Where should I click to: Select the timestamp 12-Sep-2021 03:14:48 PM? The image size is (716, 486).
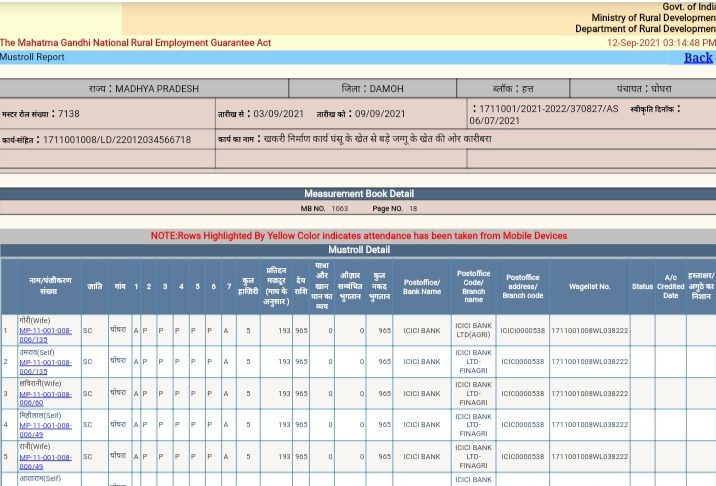[x=661, y=43]
